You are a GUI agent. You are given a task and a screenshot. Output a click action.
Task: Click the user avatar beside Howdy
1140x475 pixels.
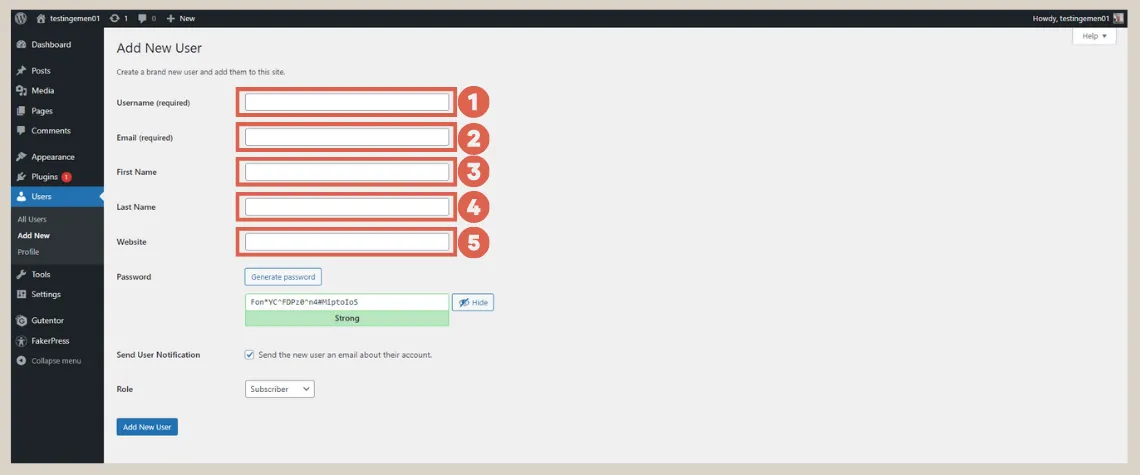pyautogui.click(x=1118, y=18)
